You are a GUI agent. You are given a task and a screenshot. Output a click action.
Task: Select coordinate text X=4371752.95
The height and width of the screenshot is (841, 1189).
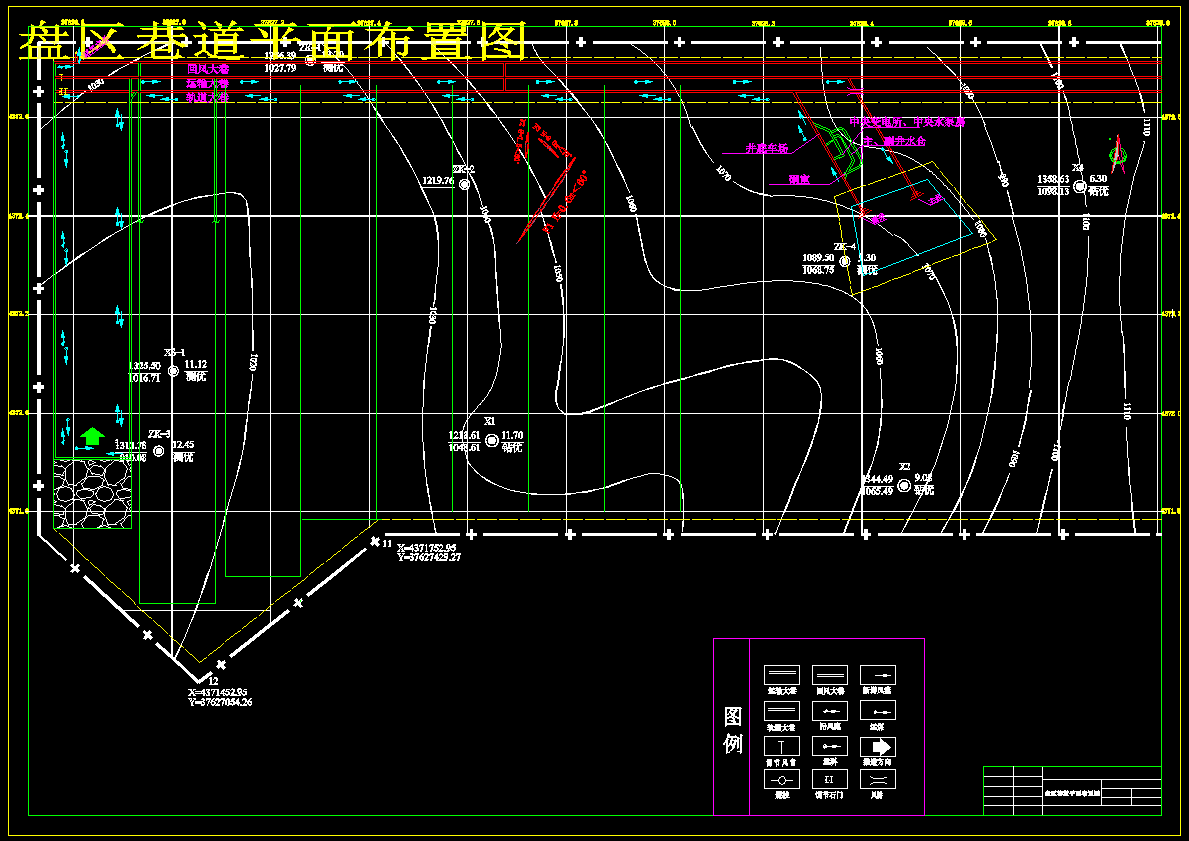point(427,548)
